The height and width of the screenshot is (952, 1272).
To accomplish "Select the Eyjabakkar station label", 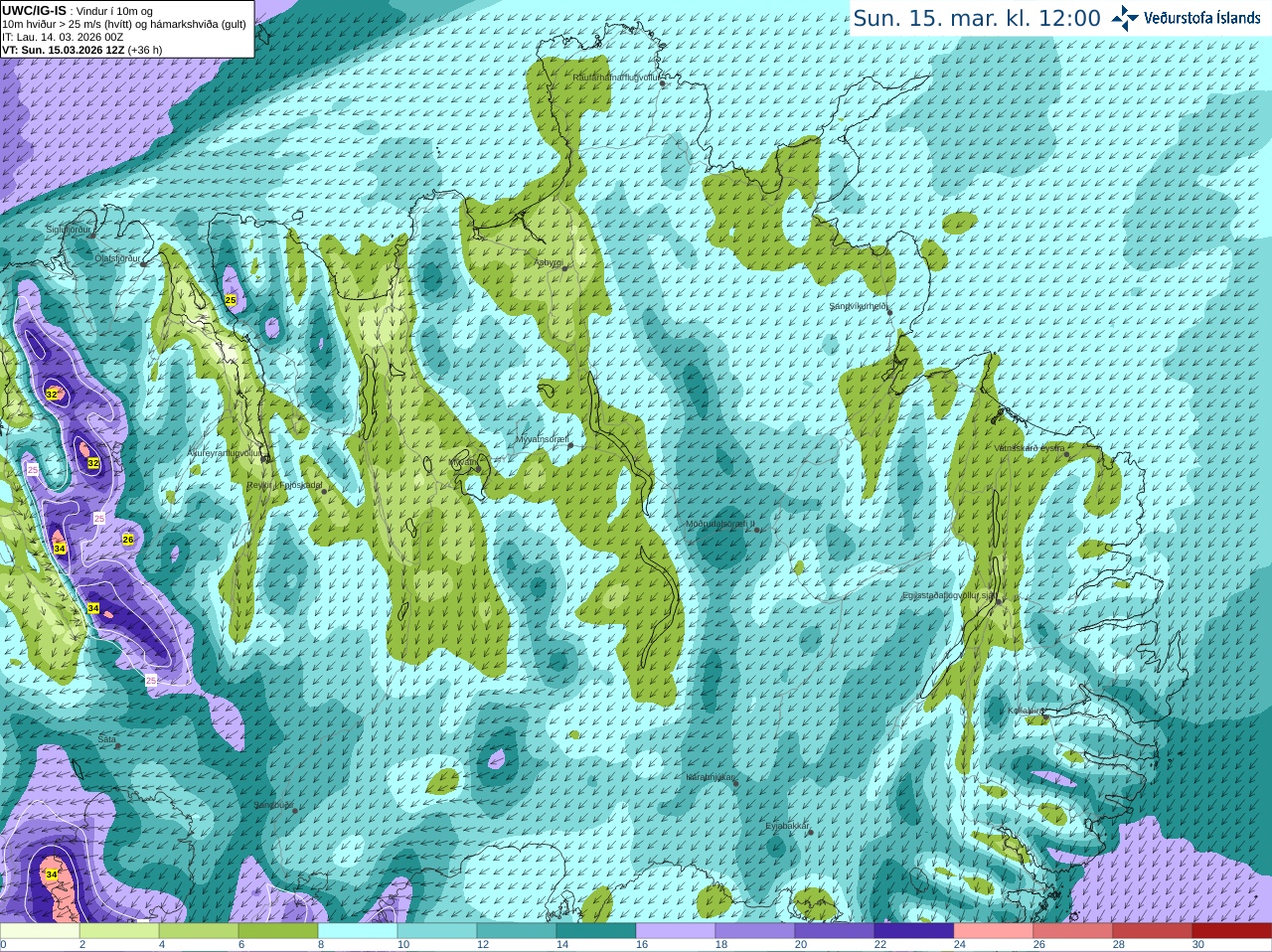I will (787, 826).
